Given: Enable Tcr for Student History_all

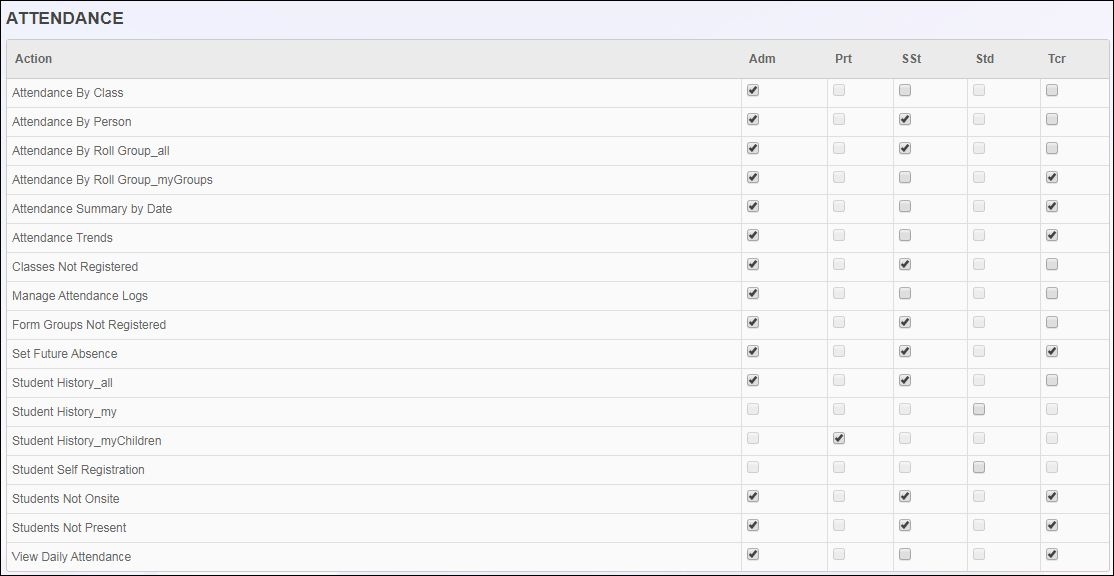Looking at the screenshot, I should pyautogui.click(x=1052, y=380).
